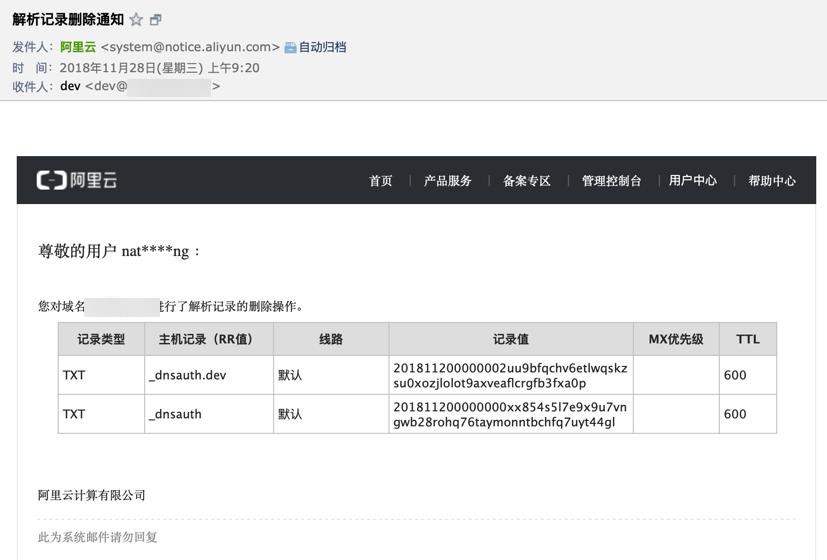
Task: Click the recipient name dev
Action: (70, 86)
